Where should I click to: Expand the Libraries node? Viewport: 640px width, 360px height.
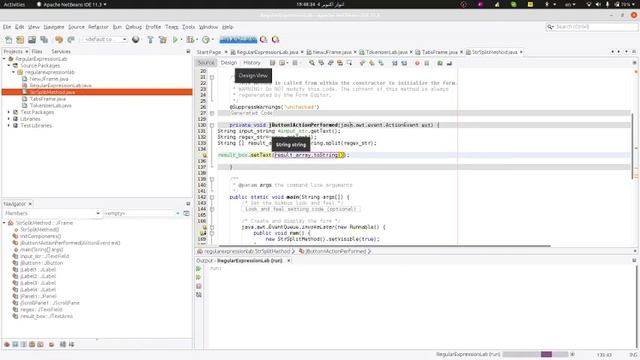9,119
